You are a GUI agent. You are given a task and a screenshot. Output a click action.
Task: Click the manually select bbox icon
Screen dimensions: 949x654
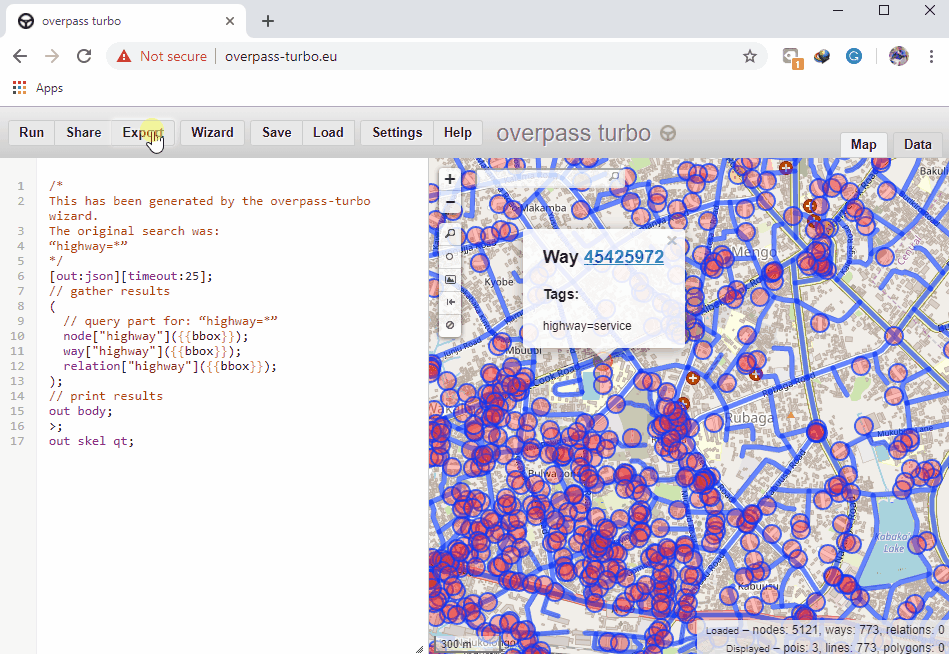[450, 257]
